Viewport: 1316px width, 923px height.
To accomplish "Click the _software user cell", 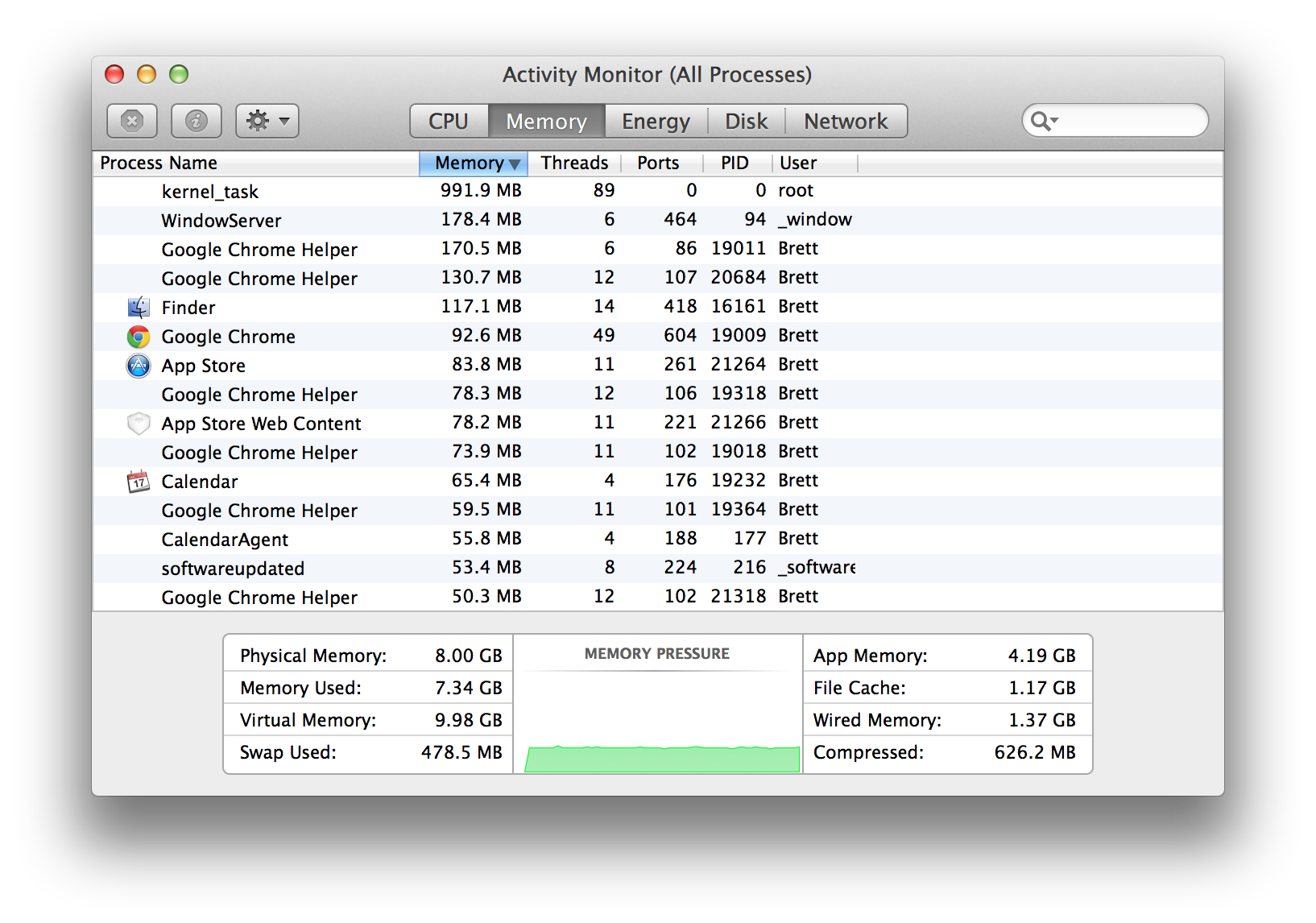I will (817, 568).
